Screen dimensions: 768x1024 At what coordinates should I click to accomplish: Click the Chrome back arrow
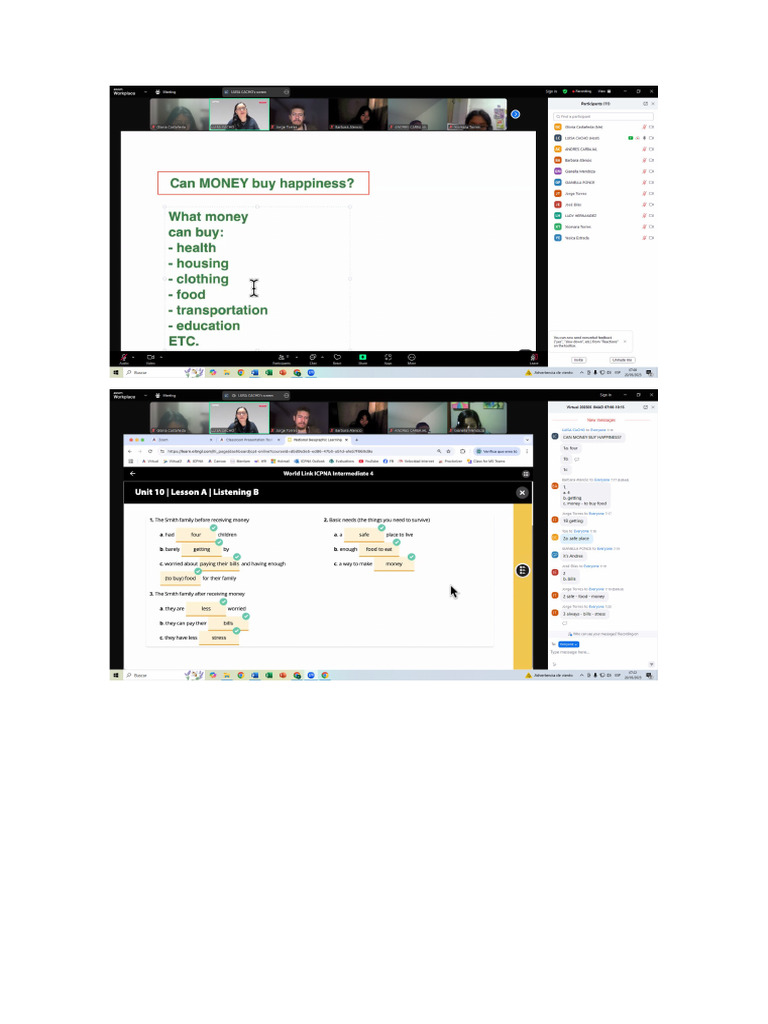[130, 451]
